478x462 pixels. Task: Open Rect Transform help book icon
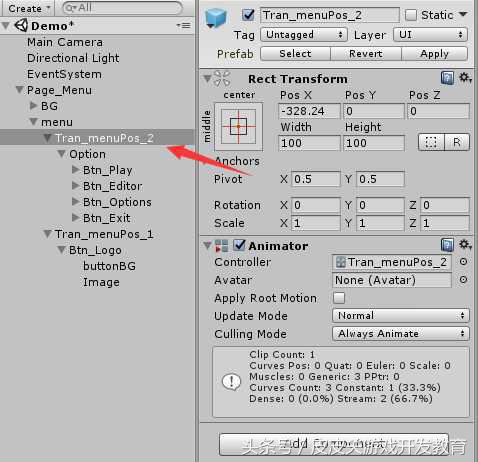(447, 78)
